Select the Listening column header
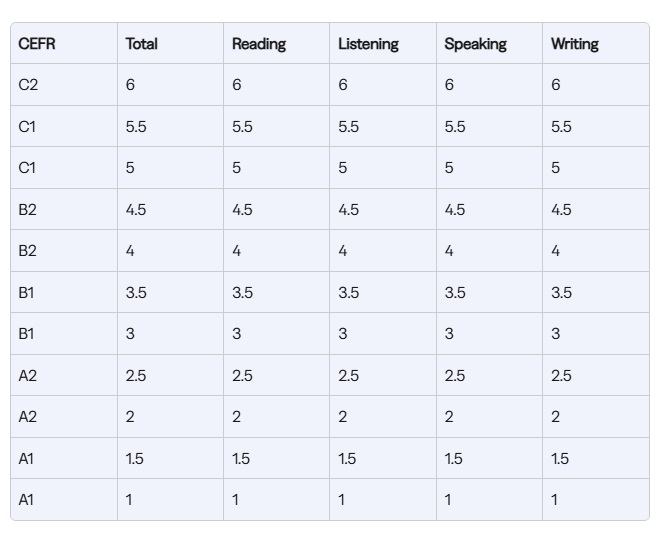Image resolution: width=660 pixels, height=537 pixels. [368, 44]
